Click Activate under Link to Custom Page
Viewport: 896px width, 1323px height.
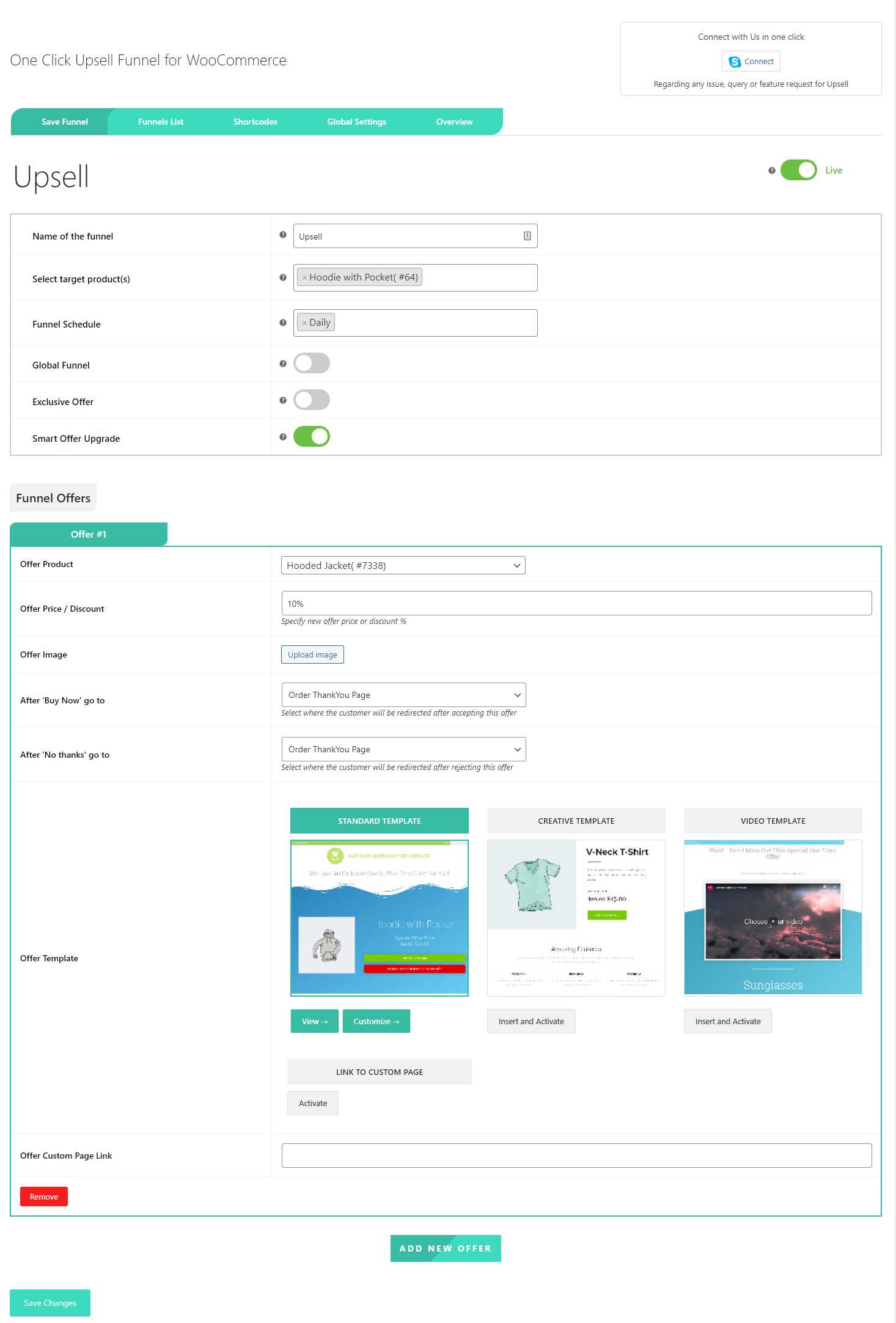pos(313,1103)
